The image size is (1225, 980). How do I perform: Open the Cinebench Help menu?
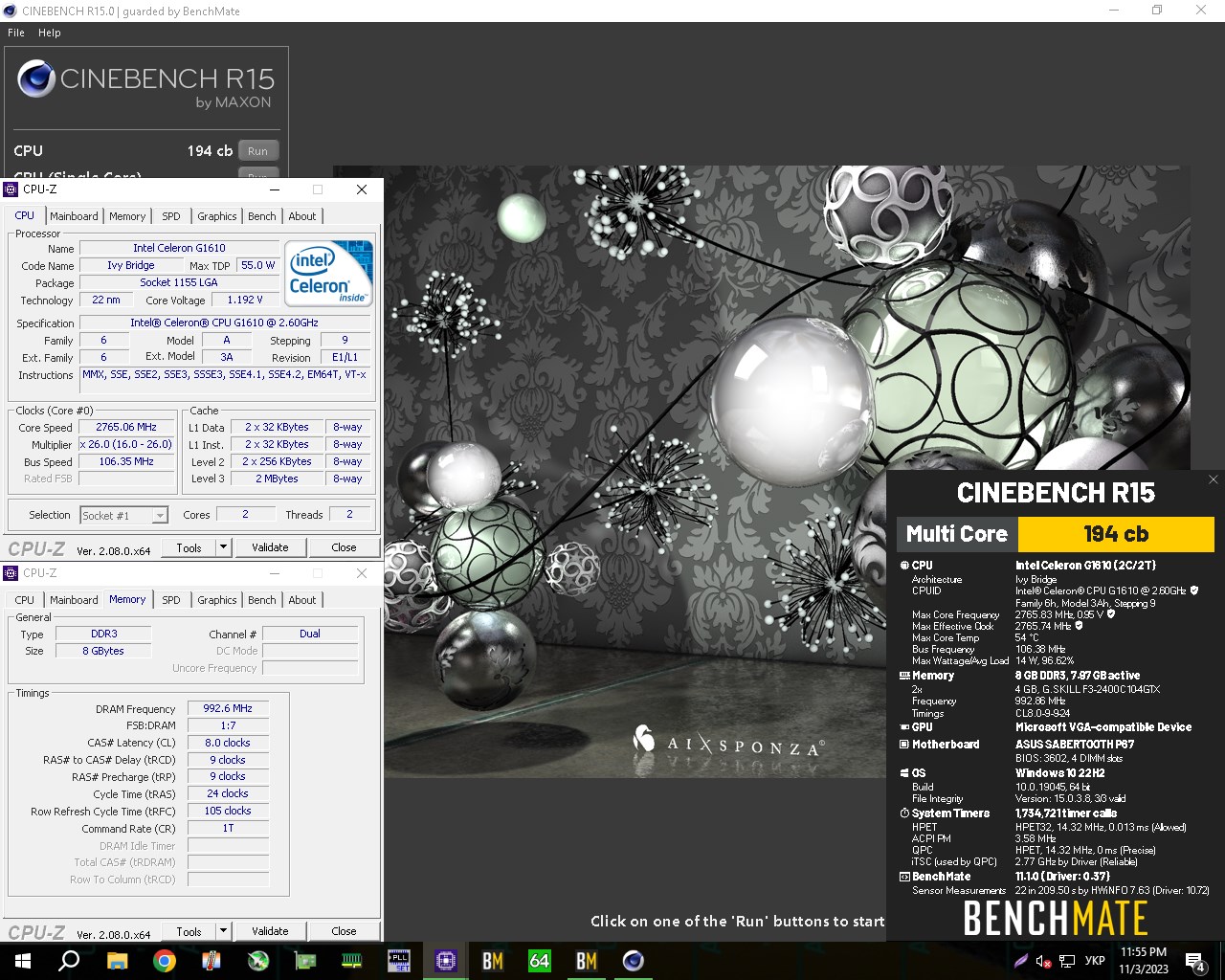point(50,33)
